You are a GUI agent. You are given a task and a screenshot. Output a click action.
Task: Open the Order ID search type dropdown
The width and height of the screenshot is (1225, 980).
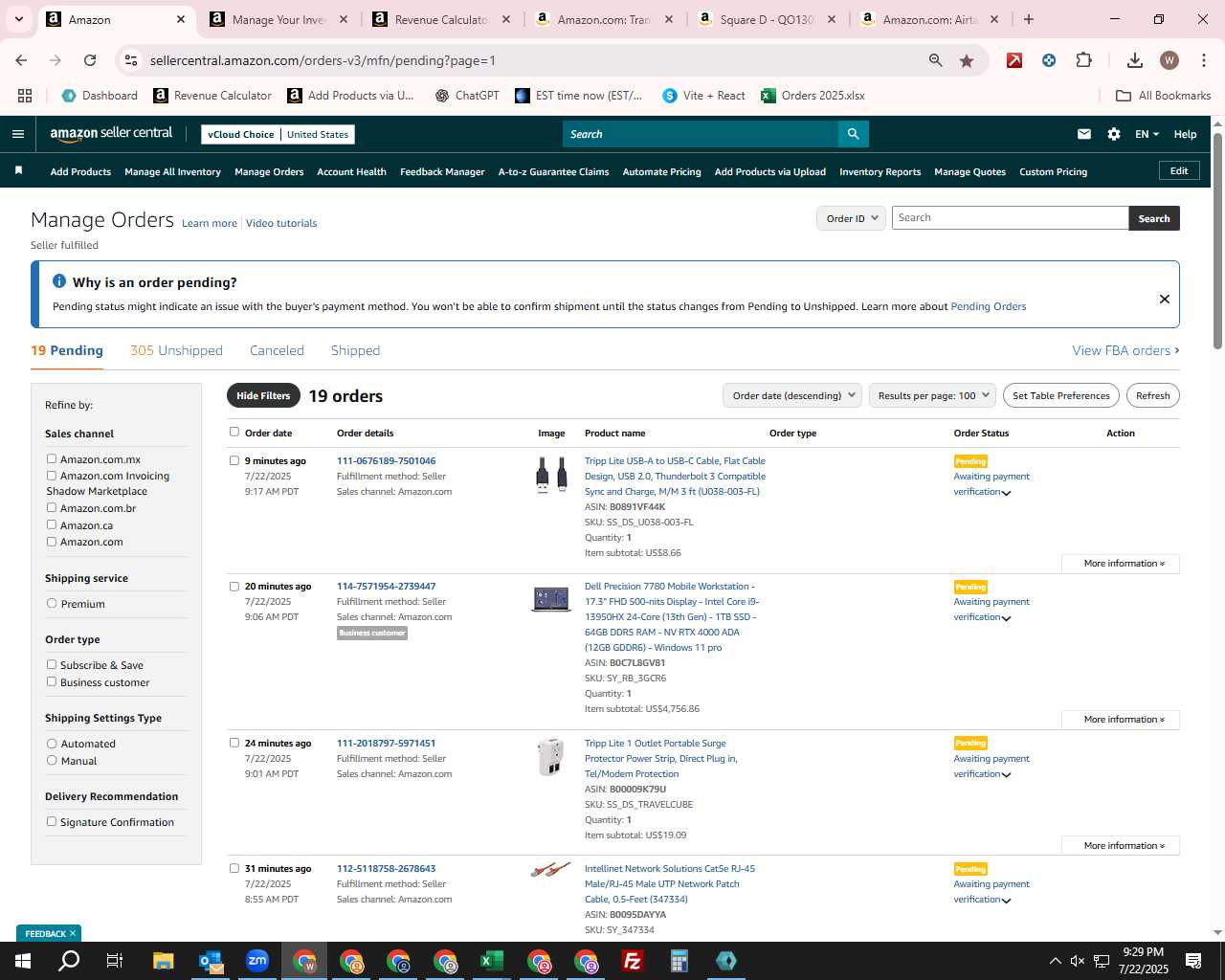pos(851,218)
